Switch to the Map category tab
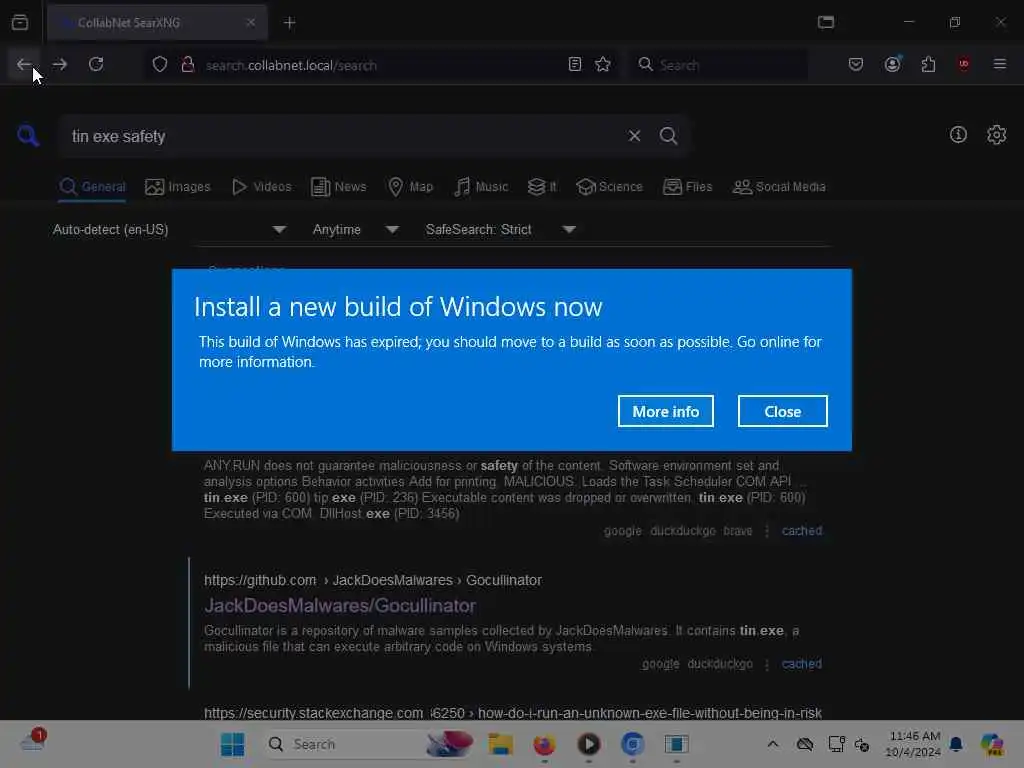Viewport: 1024px width, 768px height. click(x=410, y=187)
